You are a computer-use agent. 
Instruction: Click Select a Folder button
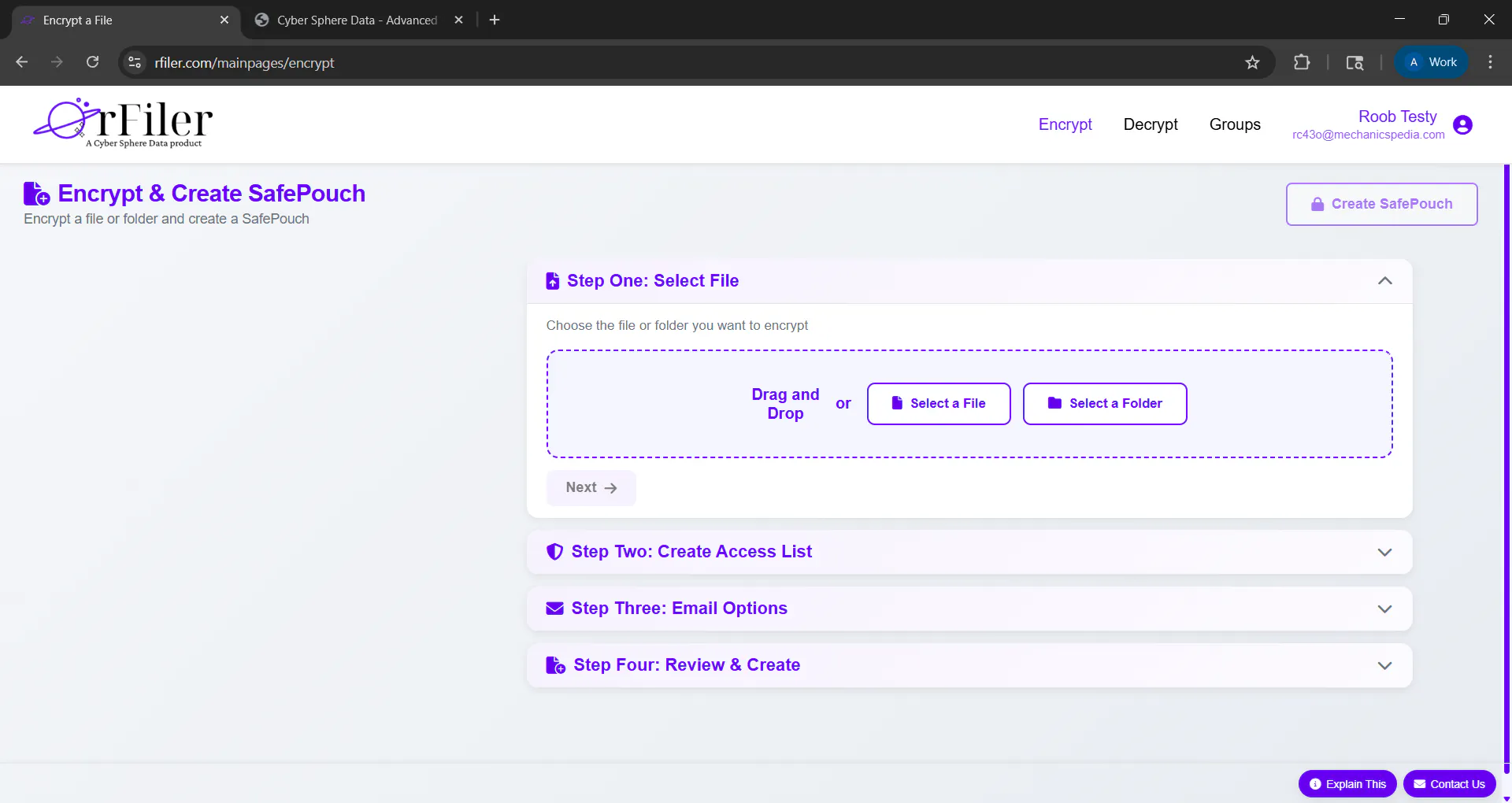click(1105, 403)
